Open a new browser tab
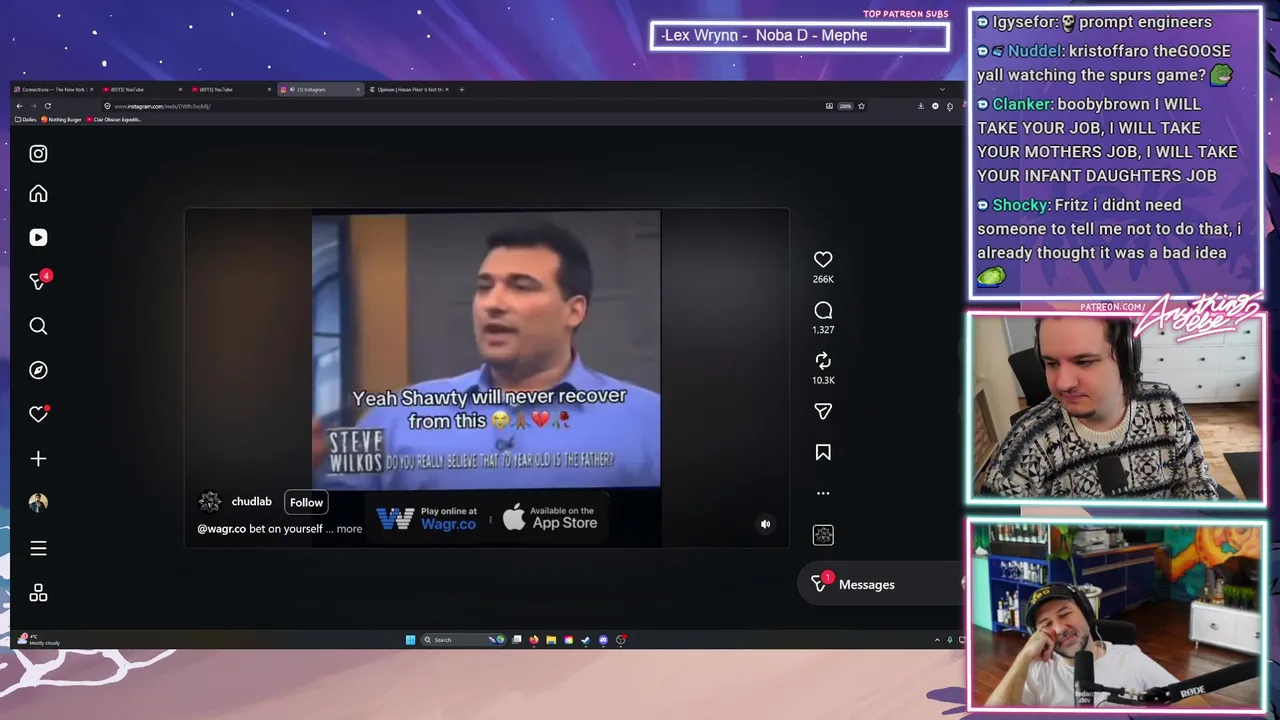This screenshot has height=720, width=1280. 461,89
